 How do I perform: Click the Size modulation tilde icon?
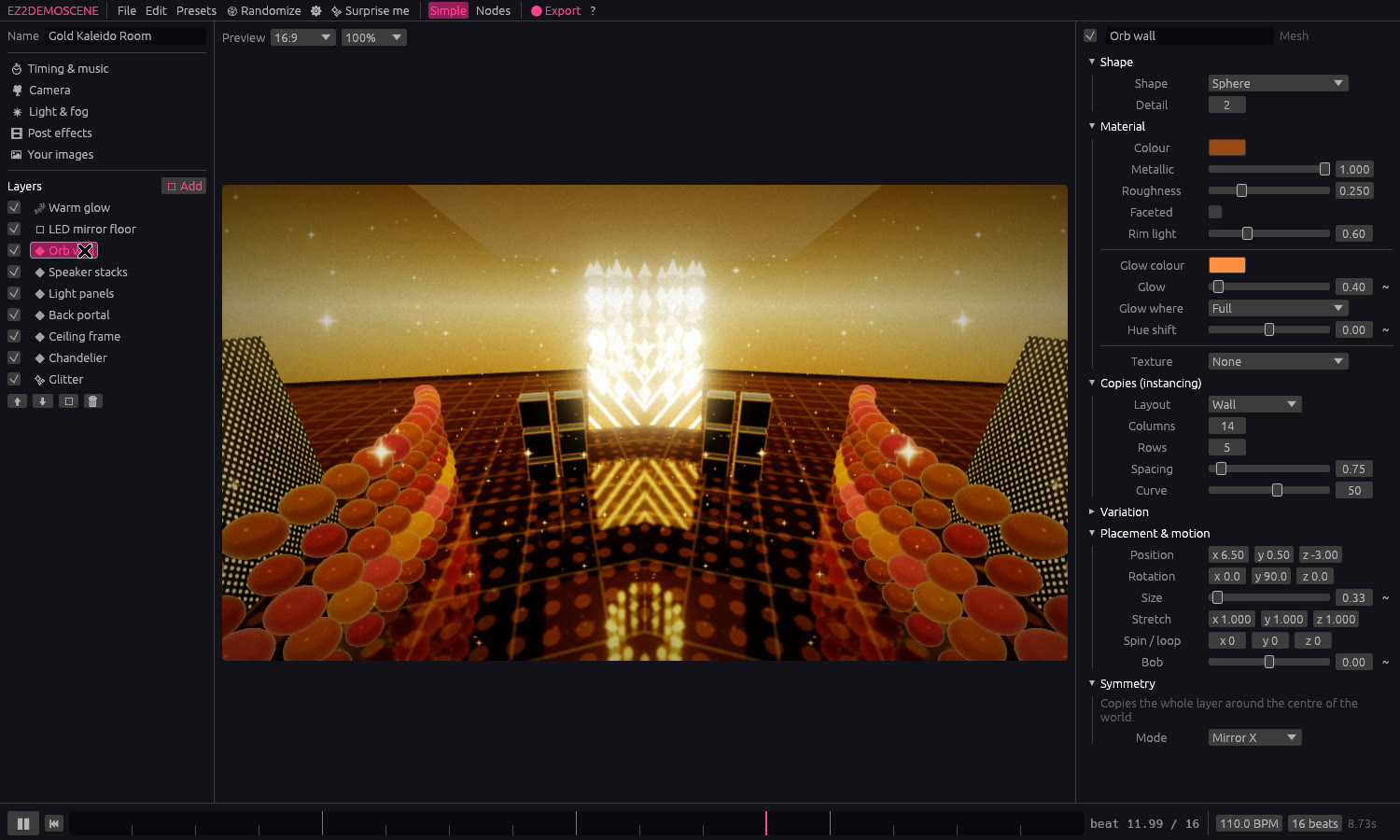tap(1385, 597)
